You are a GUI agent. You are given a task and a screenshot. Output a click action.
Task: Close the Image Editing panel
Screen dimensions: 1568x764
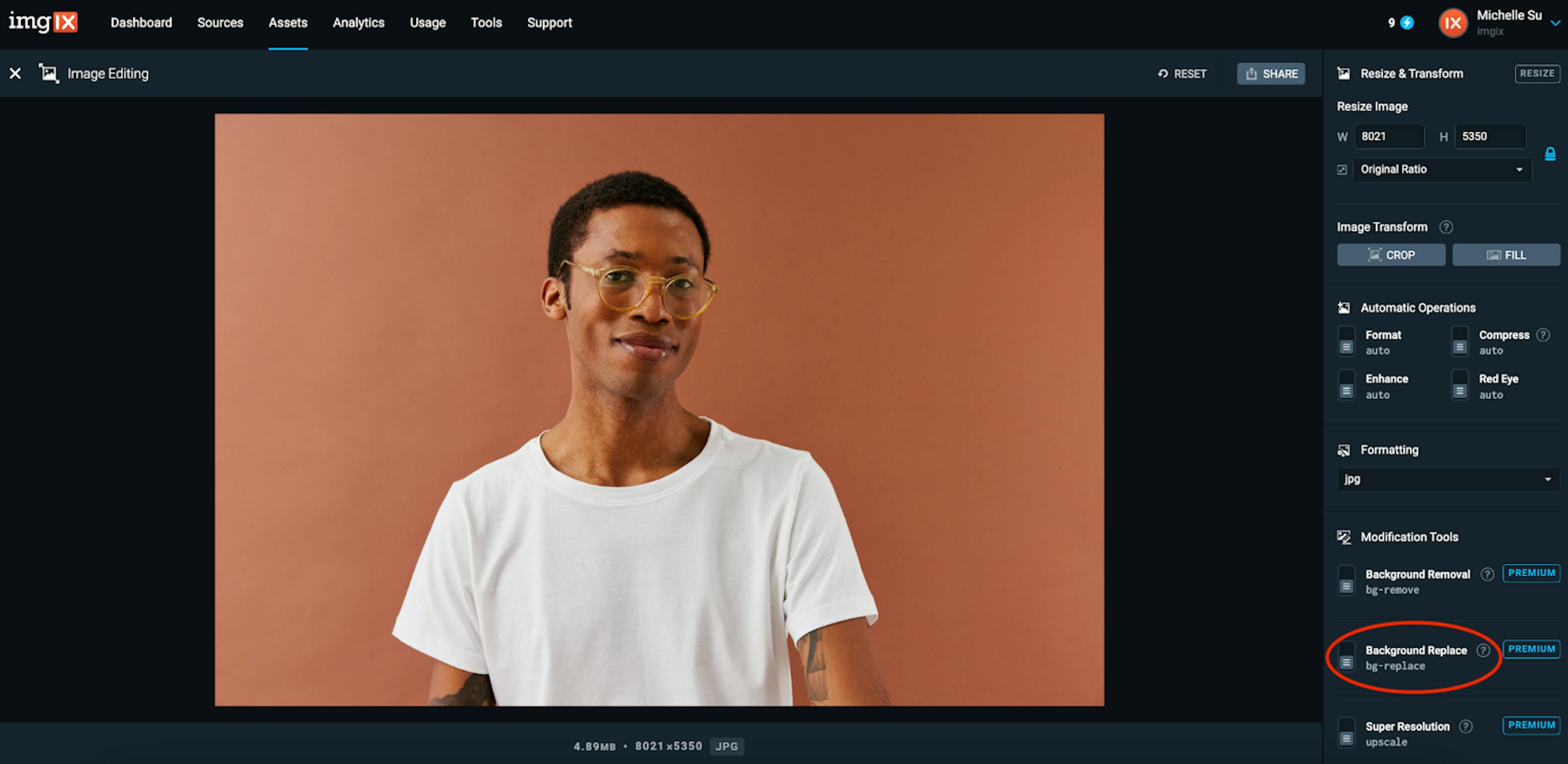point(15,73)
